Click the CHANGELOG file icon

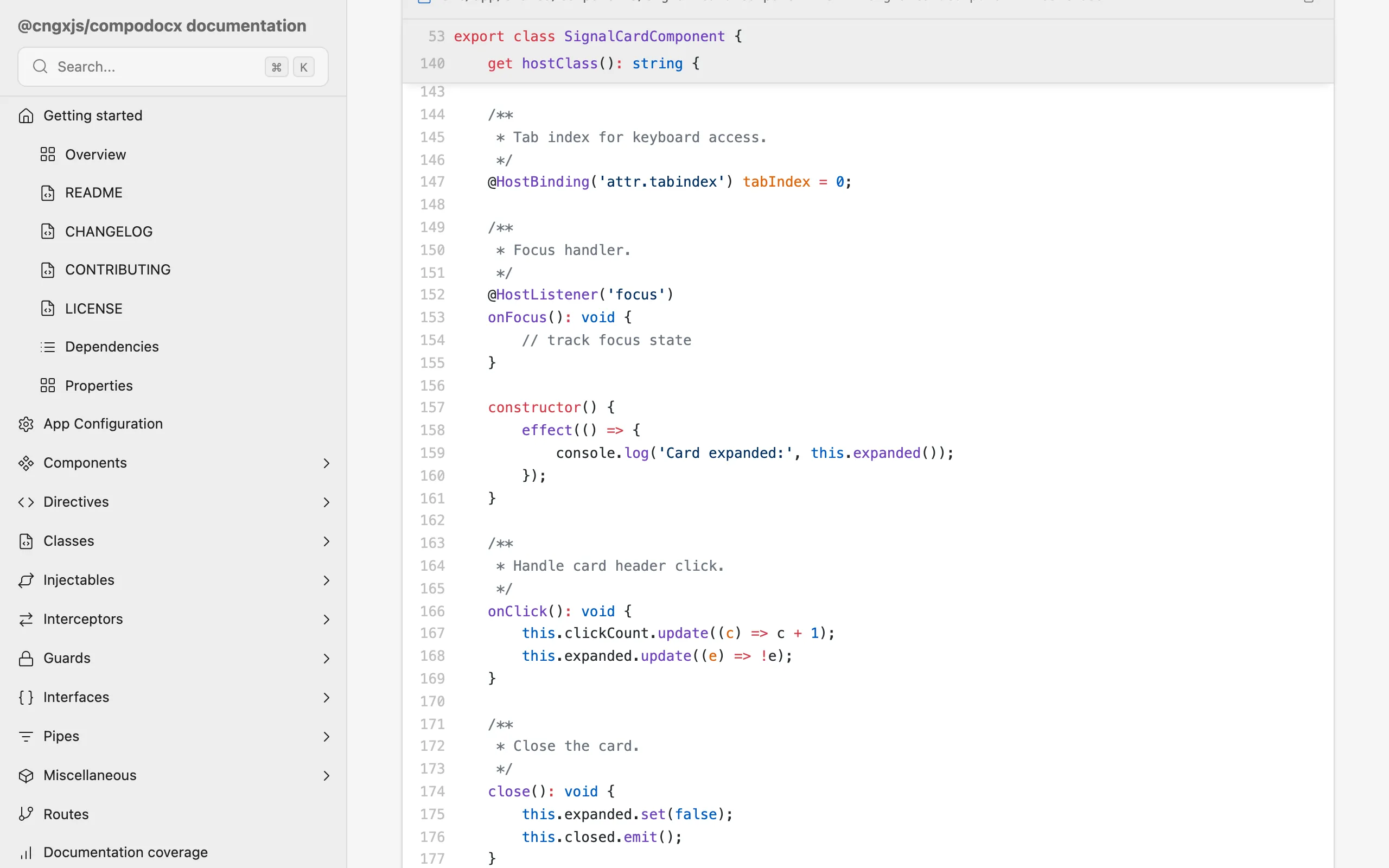(x=48, y=231)
